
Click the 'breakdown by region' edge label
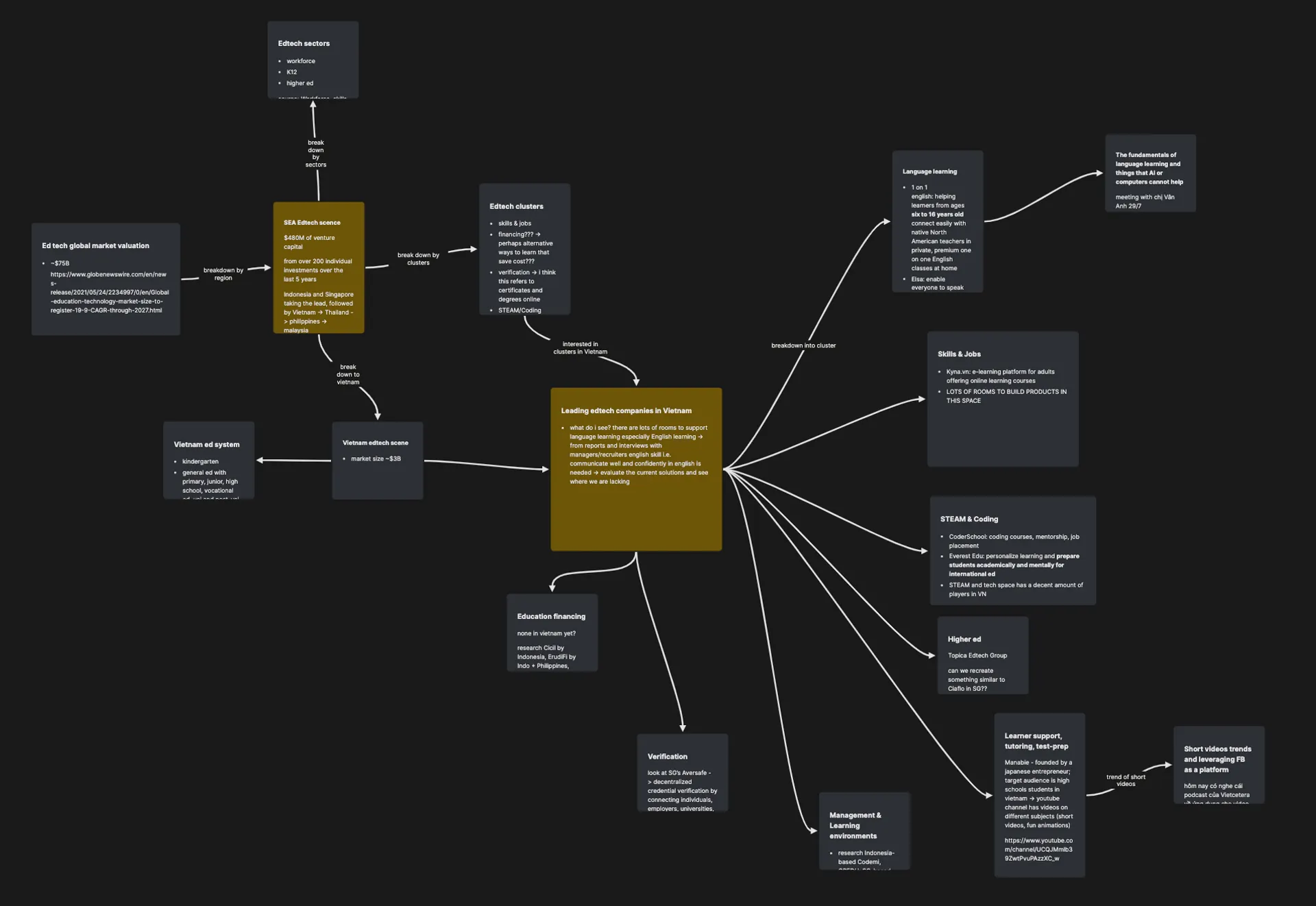point(223,274)
